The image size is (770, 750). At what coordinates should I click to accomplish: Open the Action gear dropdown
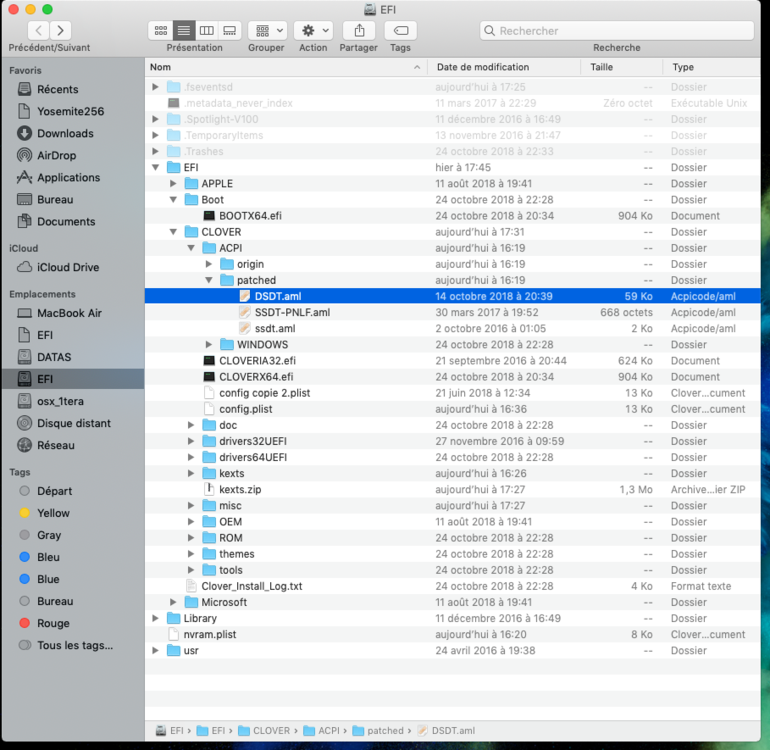pos(312,31)
